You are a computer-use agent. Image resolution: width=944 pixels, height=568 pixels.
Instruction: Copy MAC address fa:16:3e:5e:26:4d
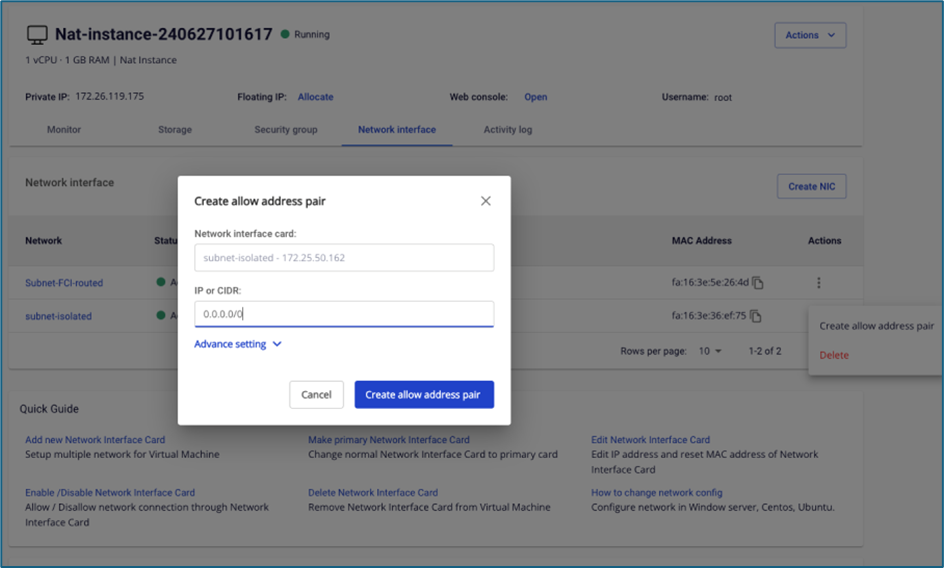tap(758, 283)
